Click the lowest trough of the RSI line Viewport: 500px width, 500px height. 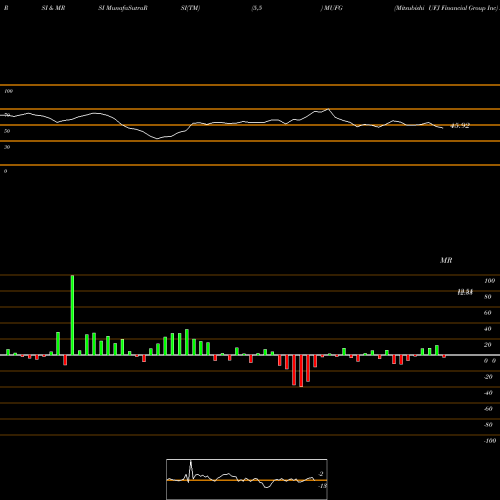coord(157,138)
